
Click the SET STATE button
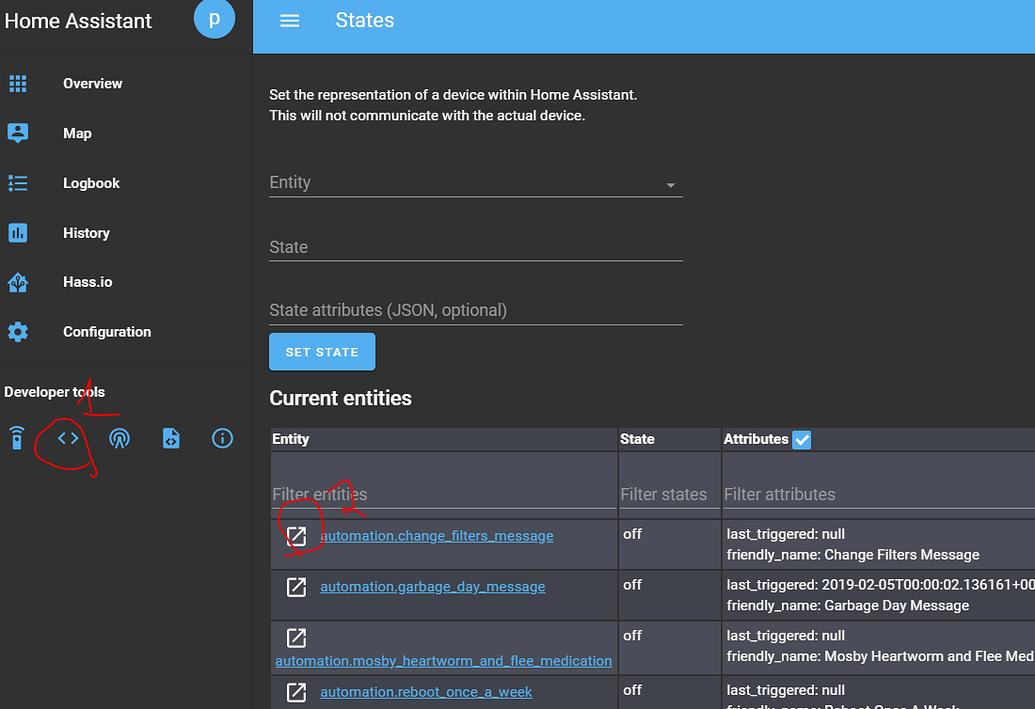point(322,351)
